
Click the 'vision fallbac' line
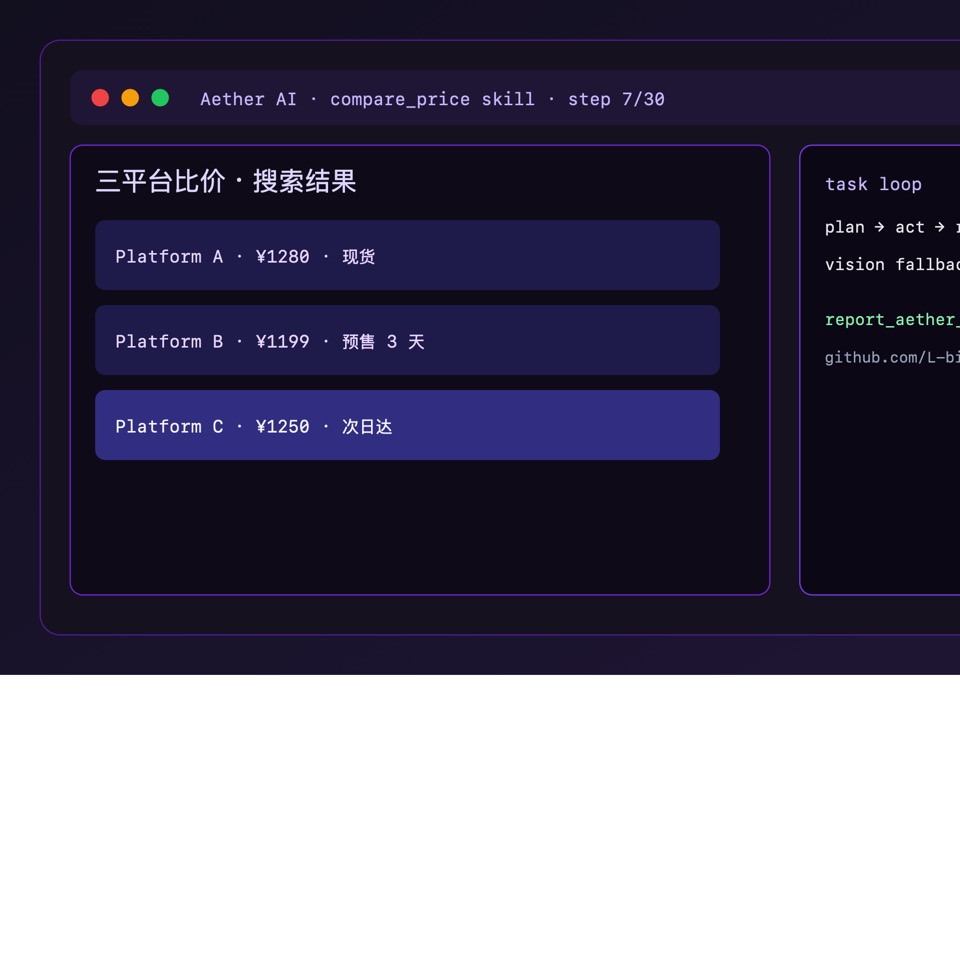tap(892, 264)
